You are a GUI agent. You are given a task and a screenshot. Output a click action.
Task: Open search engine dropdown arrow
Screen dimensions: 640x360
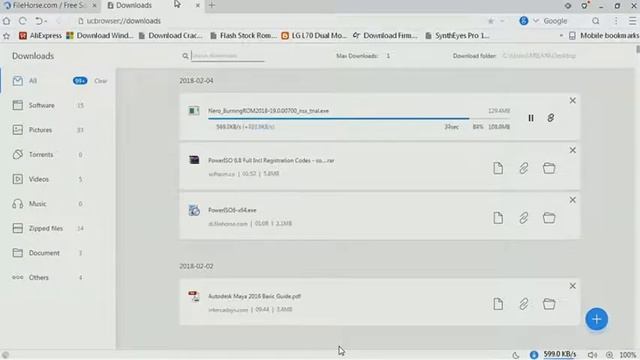click(536, 21)
